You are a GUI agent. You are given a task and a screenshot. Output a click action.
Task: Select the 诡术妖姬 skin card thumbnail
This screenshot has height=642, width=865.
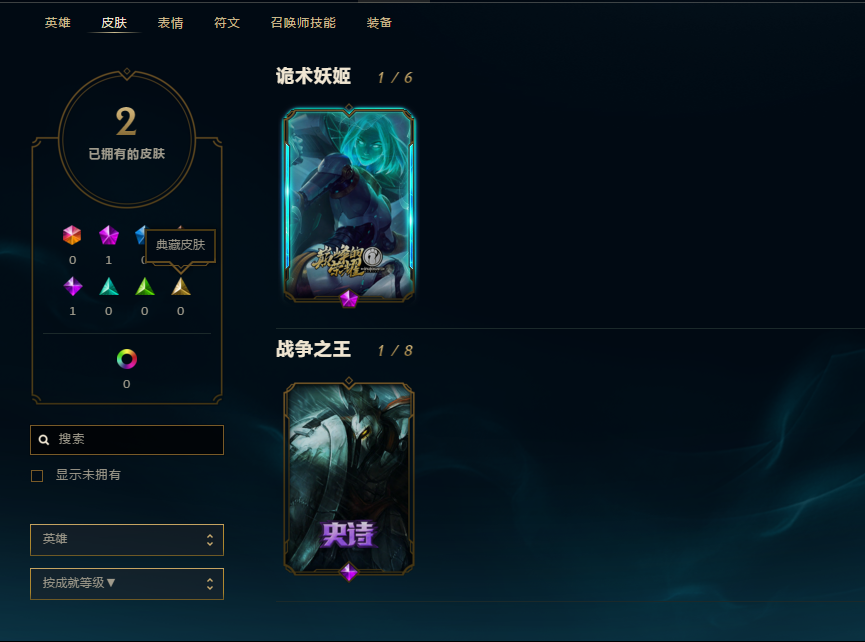(349, 205)
